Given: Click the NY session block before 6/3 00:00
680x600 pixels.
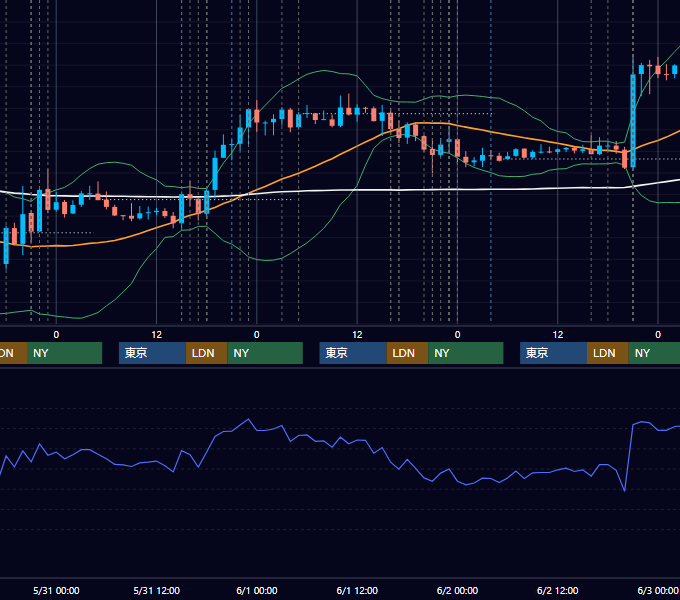Looking at the screenshot, I should pos(654,353).
